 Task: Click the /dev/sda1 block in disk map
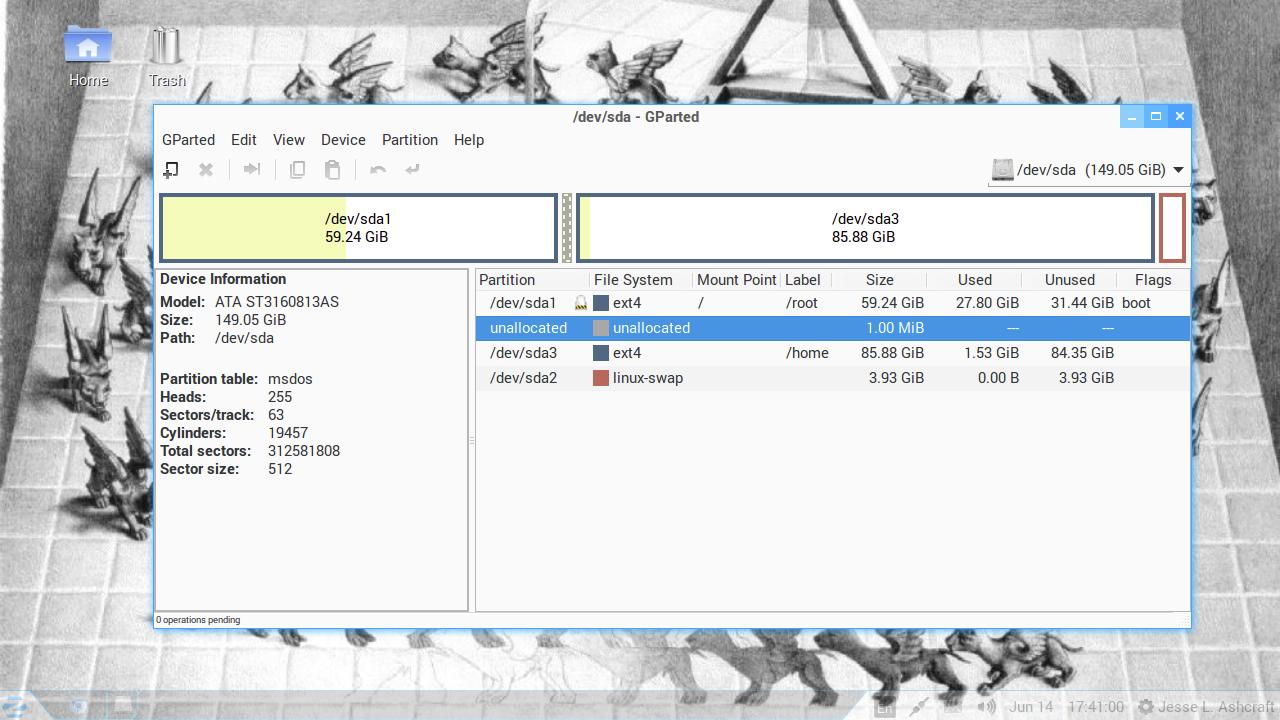(358, 228)
